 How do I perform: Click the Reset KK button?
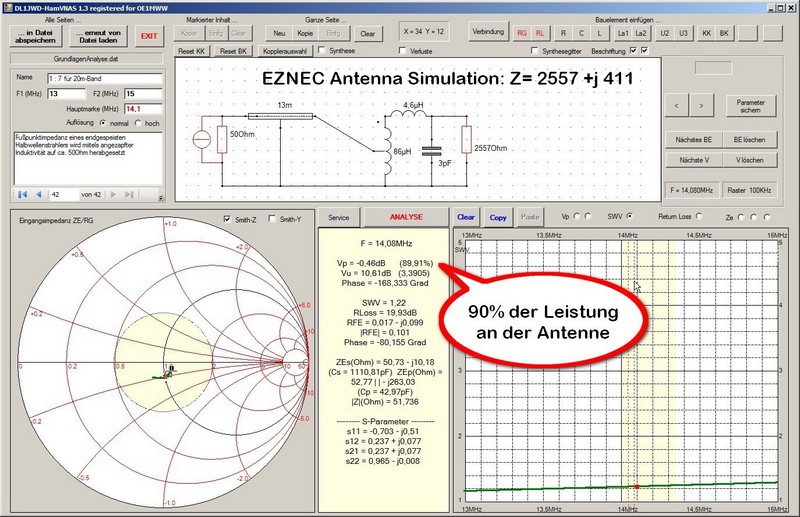tap(192, 51)
